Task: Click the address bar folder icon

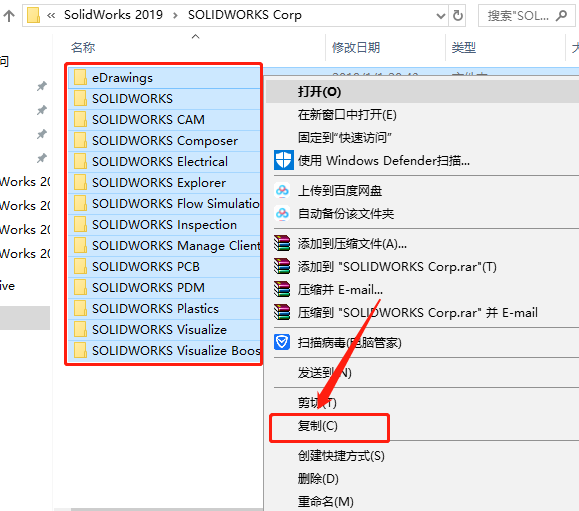Action: (x=33, y=16)
